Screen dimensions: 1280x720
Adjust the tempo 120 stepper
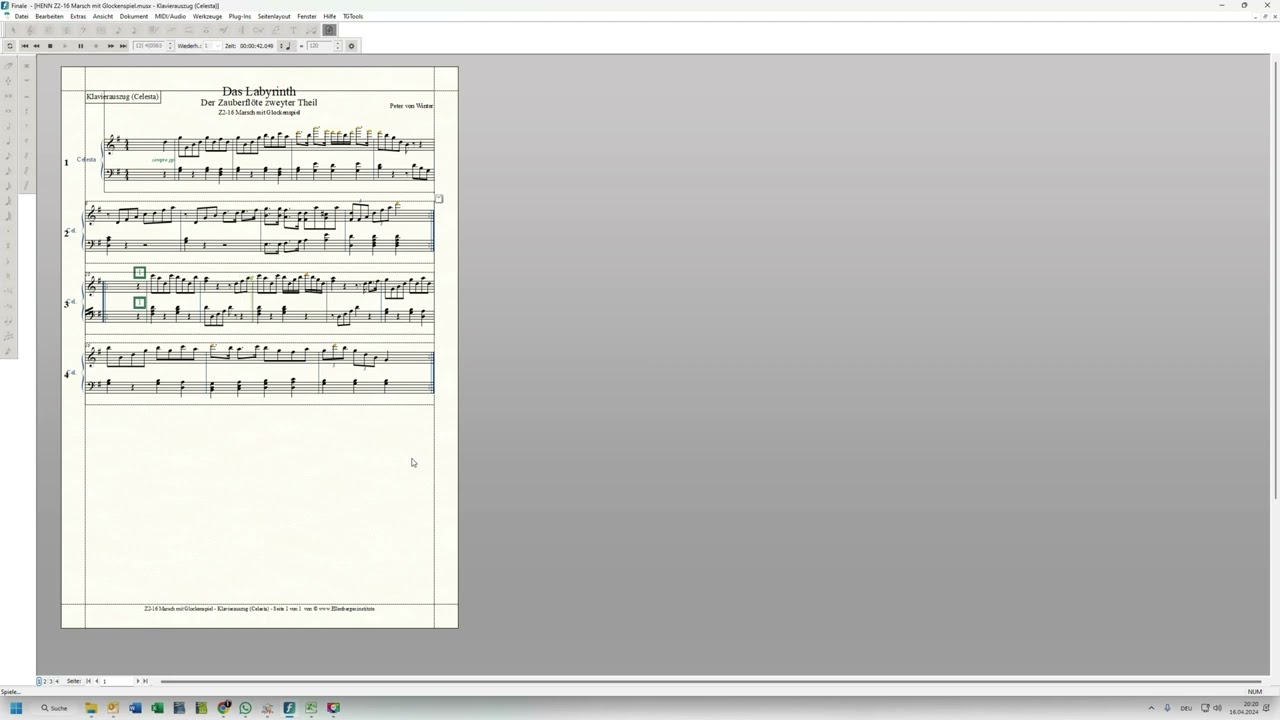(337, 45)
